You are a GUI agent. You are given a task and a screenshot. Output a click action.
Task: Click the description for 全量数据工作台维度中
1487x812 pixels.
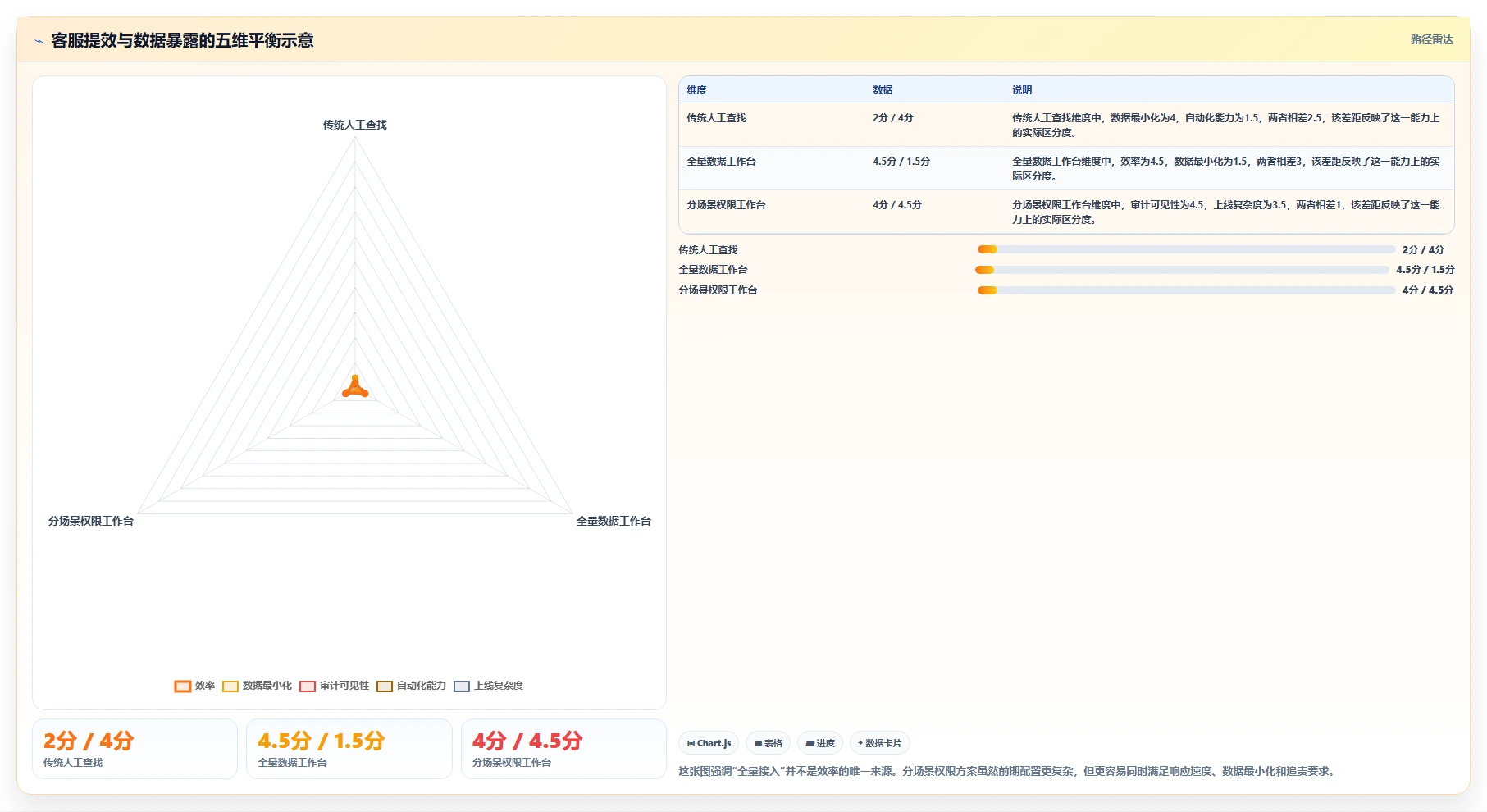pyautogui.click(x=1225, y=169)
